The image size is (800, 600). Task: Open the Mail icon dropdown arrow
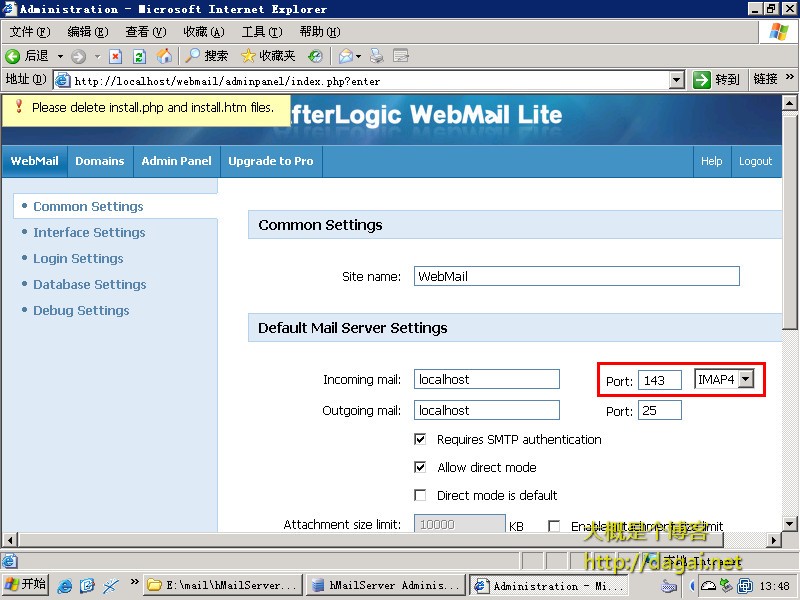click(x=359, y=56)
